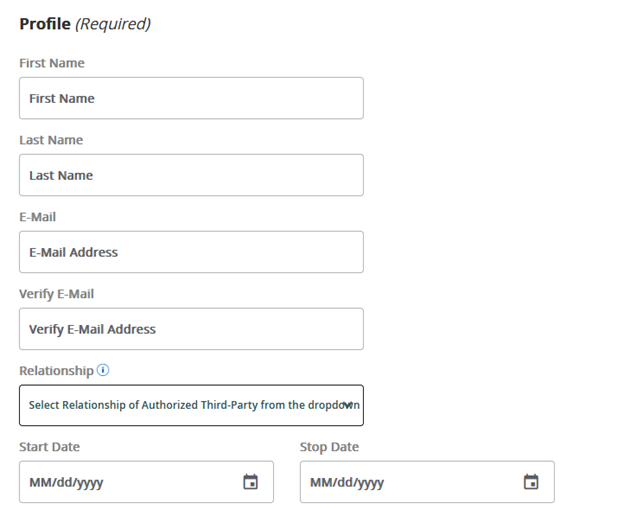
Task: Click the Verify E-Mail label
Action: coord(57,293)
